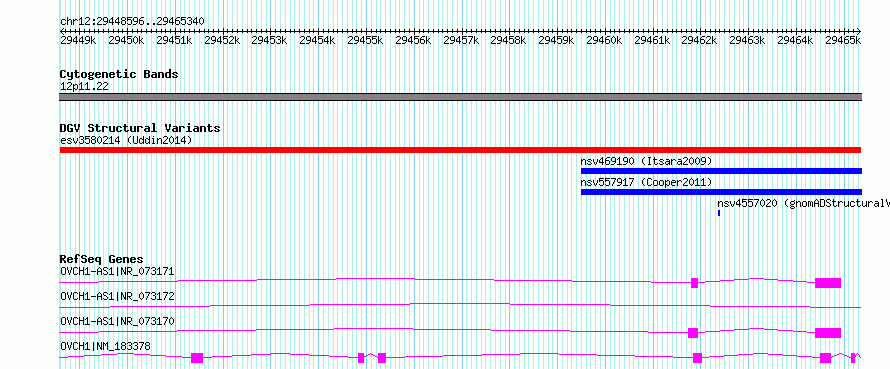Screen dimensions: 890x369
Task: Open the nsv557917 (Cooper2011) label
Action: click(x=646, y=182)
